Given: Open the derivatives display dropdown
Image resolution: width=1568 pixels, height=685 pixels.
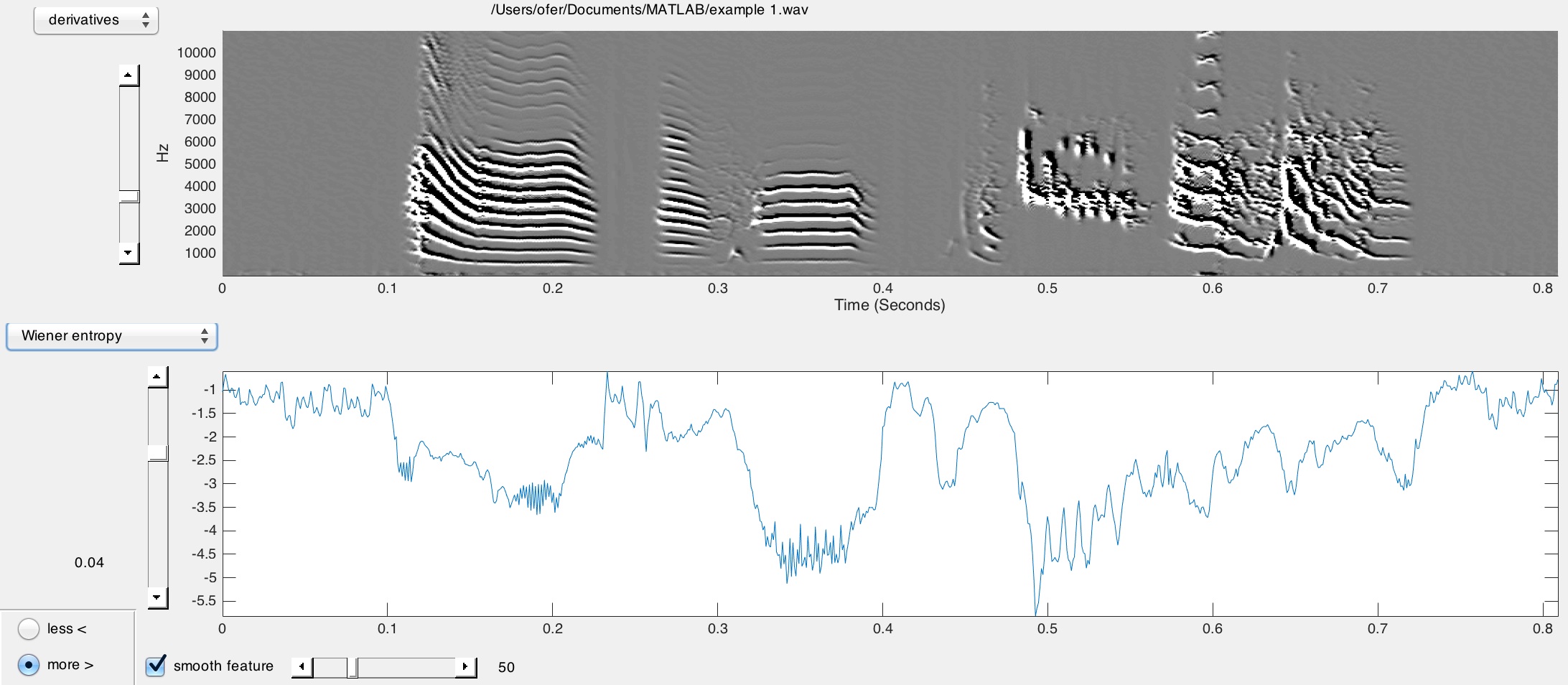Looking at the screenshot, I should 95,20.
